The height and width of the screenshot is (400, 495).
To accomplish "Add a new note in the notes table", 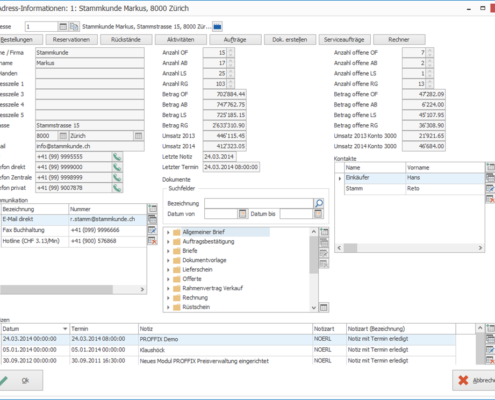I will point(490,328).
